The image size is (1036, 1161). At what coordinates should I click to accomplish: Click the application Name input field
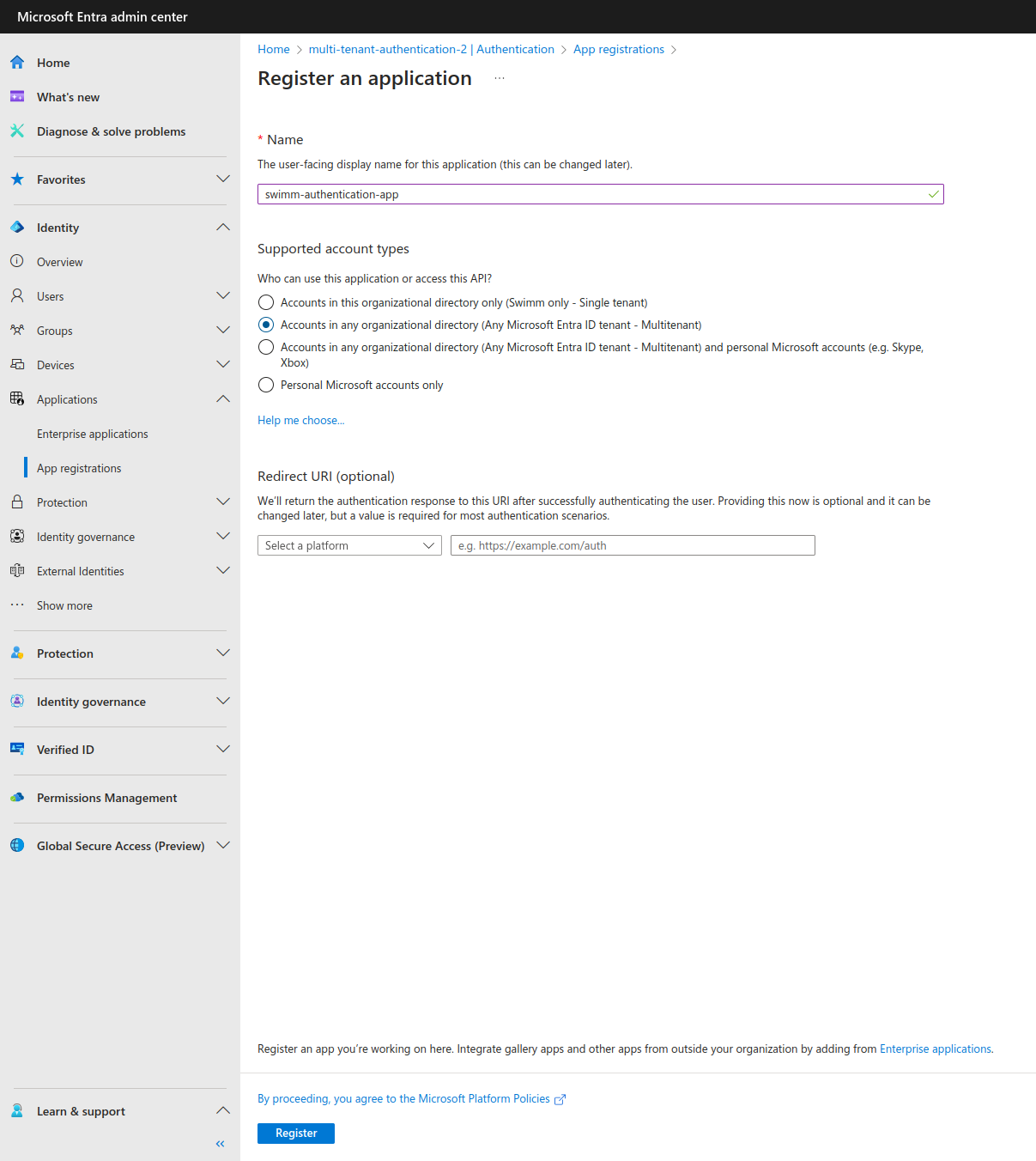[601, 194]
